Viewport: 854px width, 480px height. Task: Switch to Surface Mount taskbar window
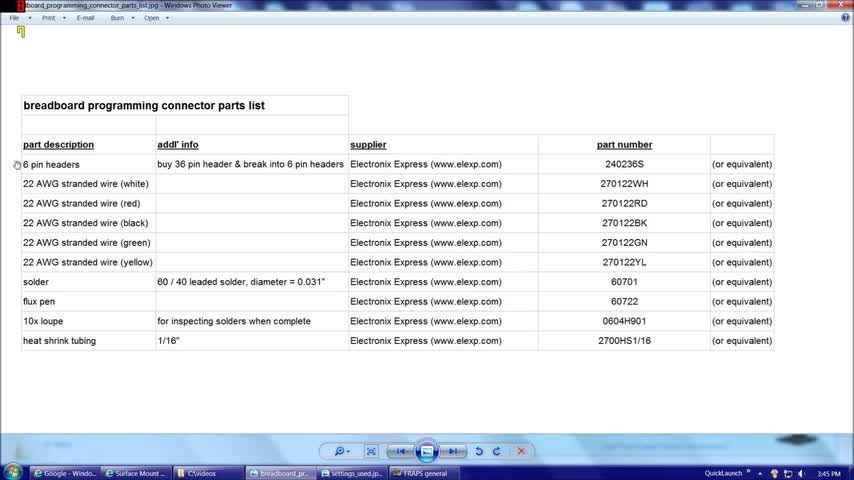click(x=136, y=473)
